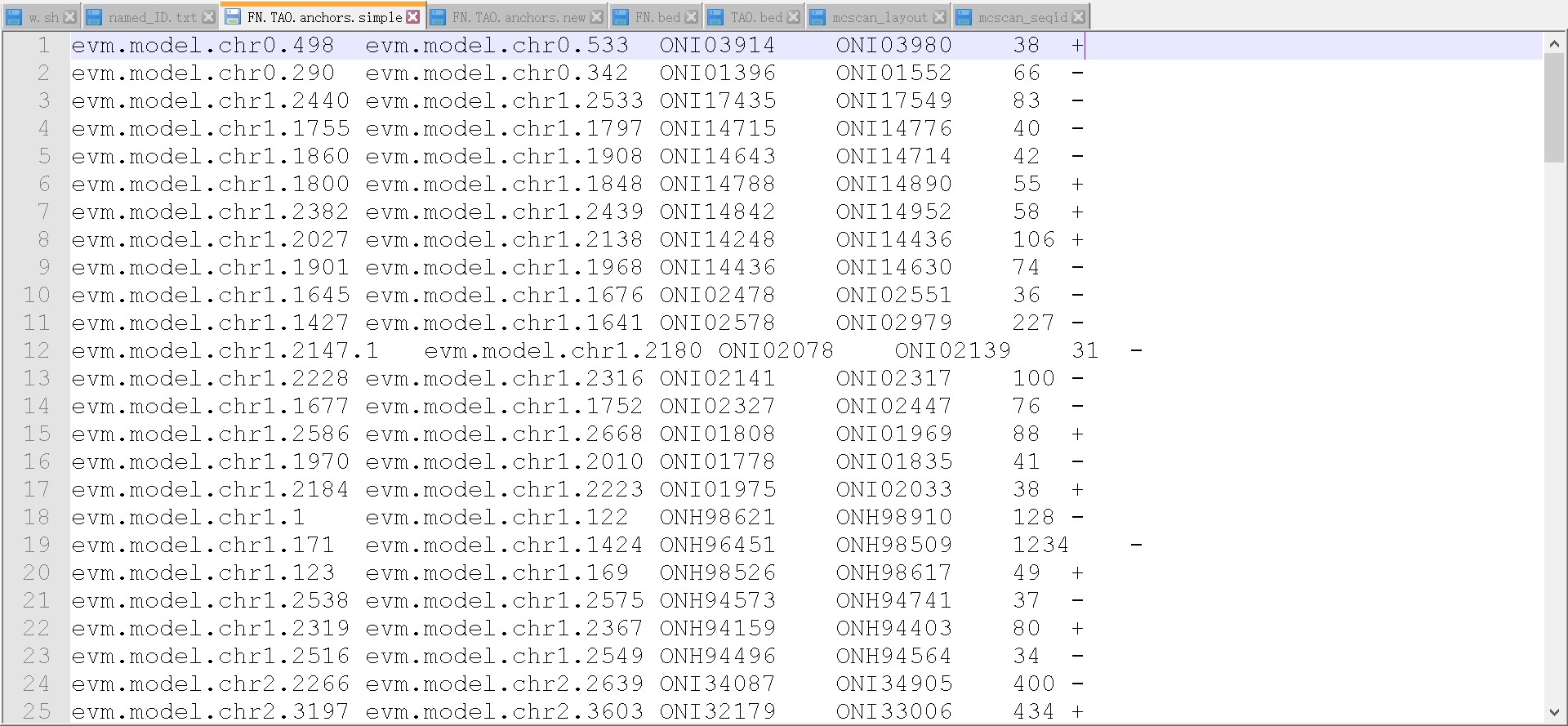Screen dimensions: 1568x726
Task: Click text evm.model.chr1.2367 on line 22
Action: point(505,628)
